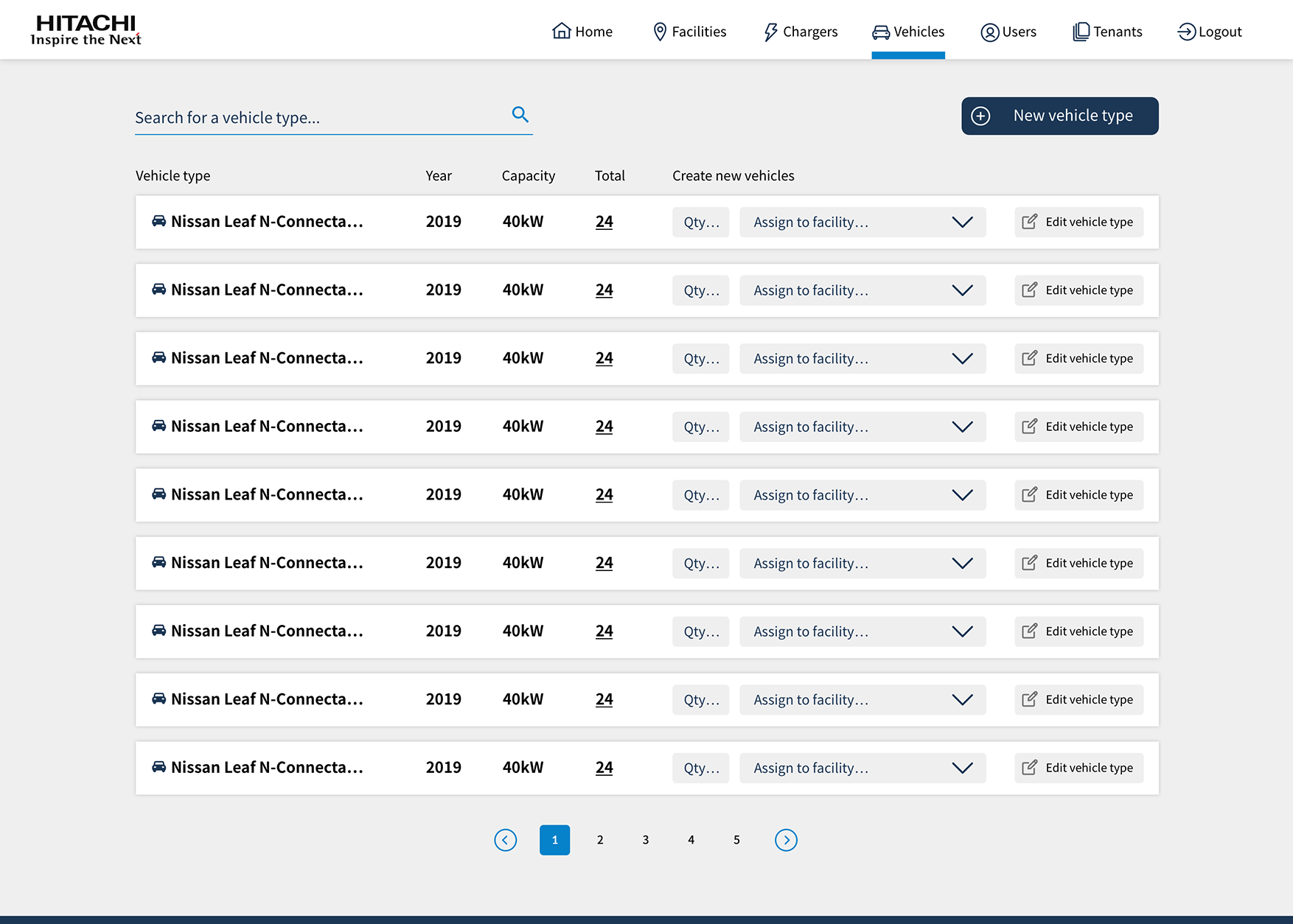1293x924 pixels.
Task: Open total 24 link in fourth row
Action: click(x=604, y=427)
